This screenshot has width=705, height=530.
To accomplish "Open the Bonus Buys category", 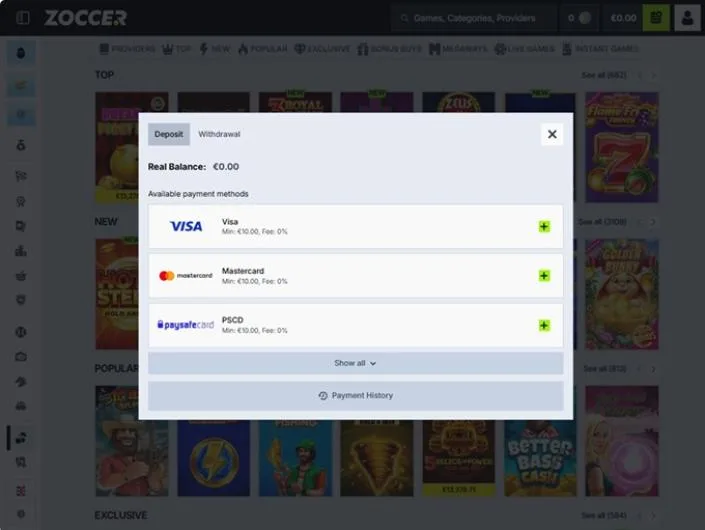I will coord(389,49).
